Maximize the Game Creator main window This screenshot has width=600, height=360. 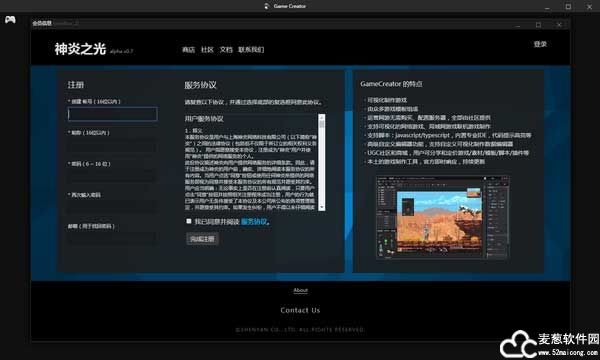(x=568, y=7)
